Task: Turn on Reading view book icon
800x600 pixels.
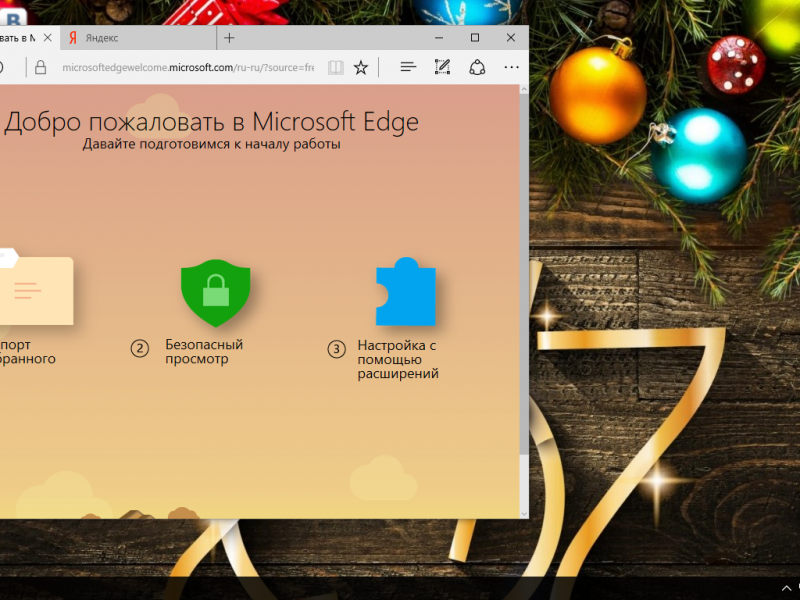Action: (336, 67)
